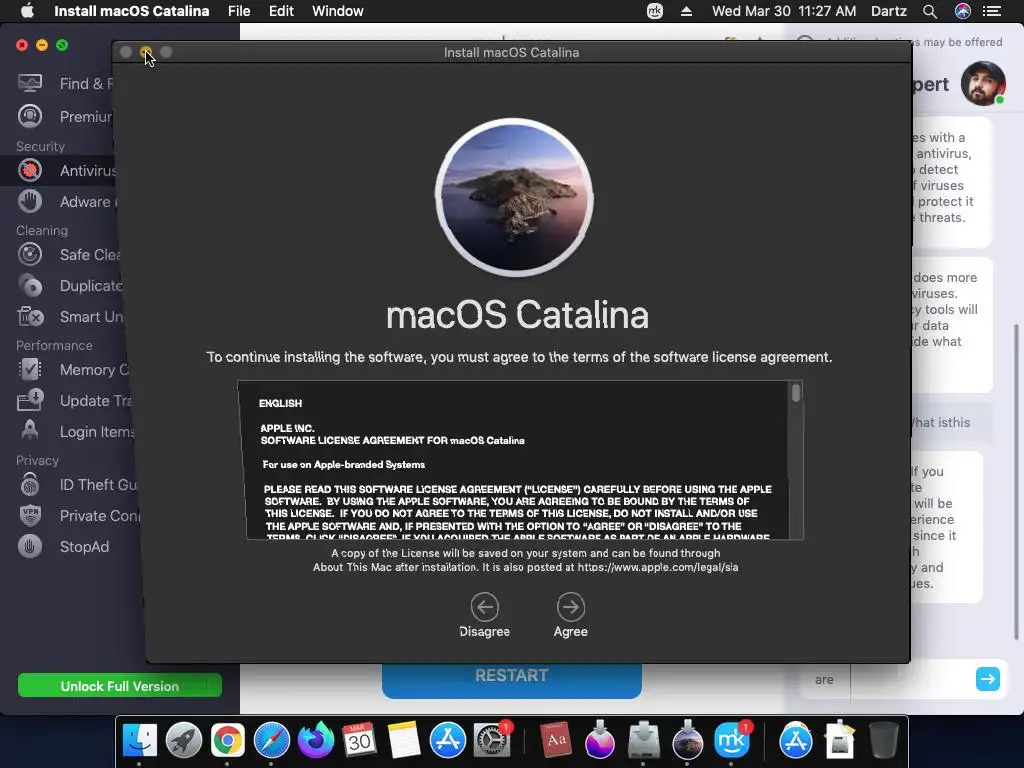Click Install macOS Catalina icon in Dock
Screen dimensions: 1024x768
pos(687,741)
